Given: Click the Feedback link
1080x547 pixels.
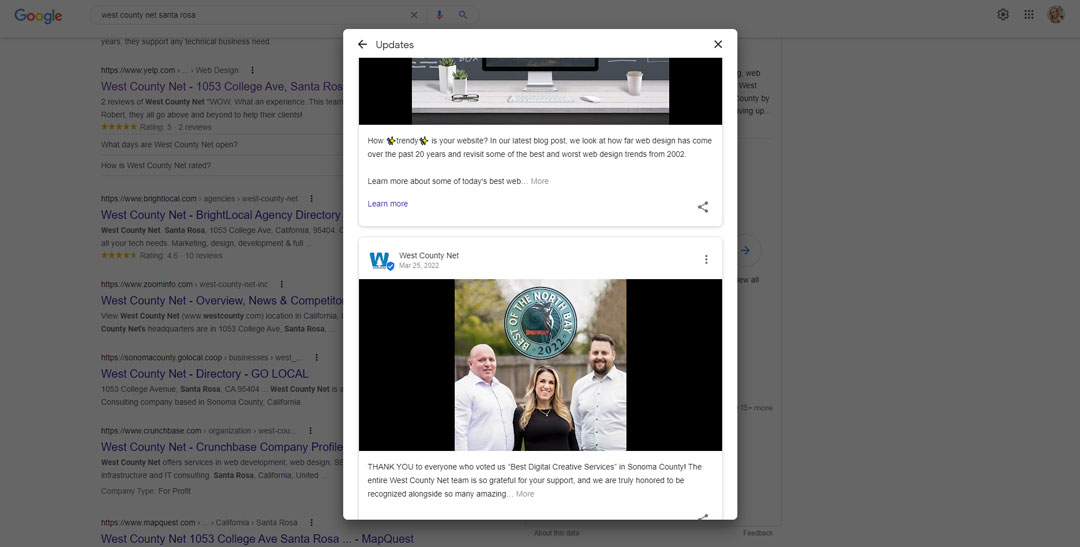Looking at the screenshot, I should tap(758, 533).
